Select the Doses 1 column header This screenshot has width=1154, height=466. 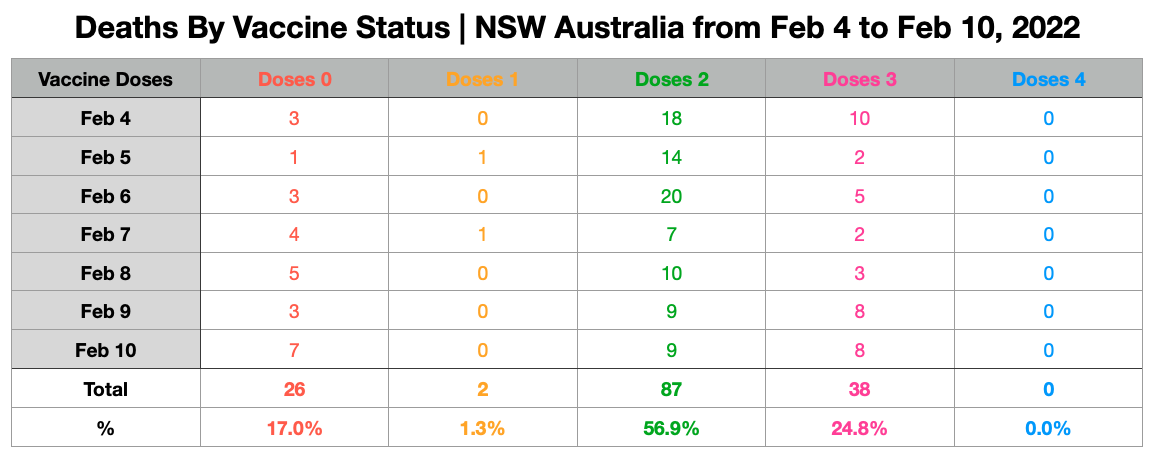coord(483,80)
